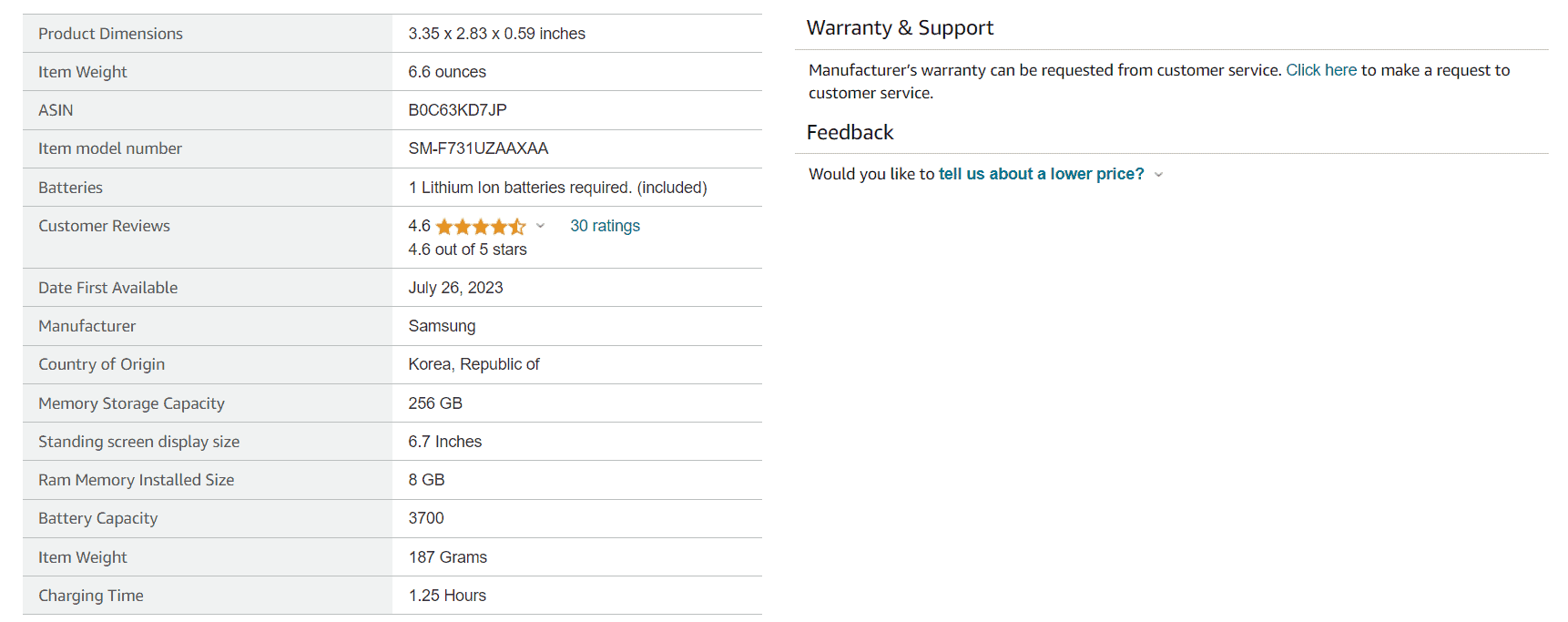
Task: Click the "4.6 out of 5 stars" text
Action: coord(467,250)
